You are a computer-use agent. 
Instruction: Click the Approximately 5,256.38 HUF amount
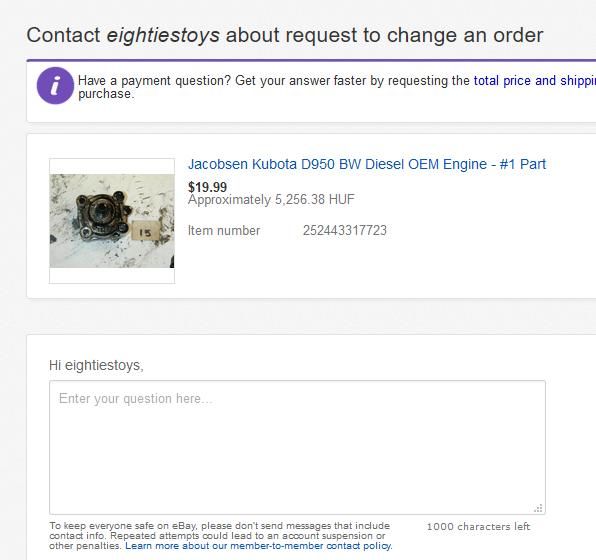coord(271,200)
